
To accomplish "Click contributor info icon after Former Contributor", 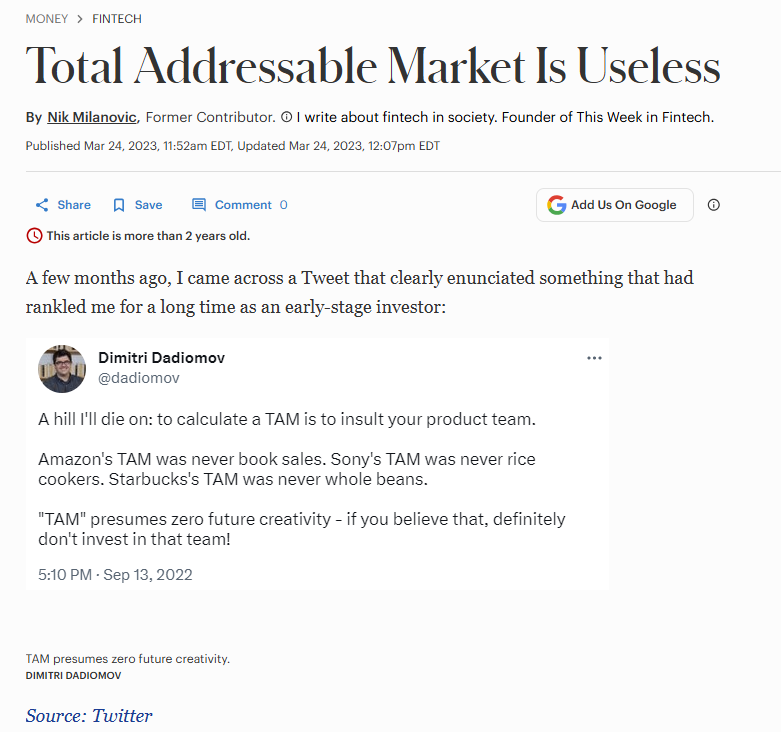I will (286, 117).
